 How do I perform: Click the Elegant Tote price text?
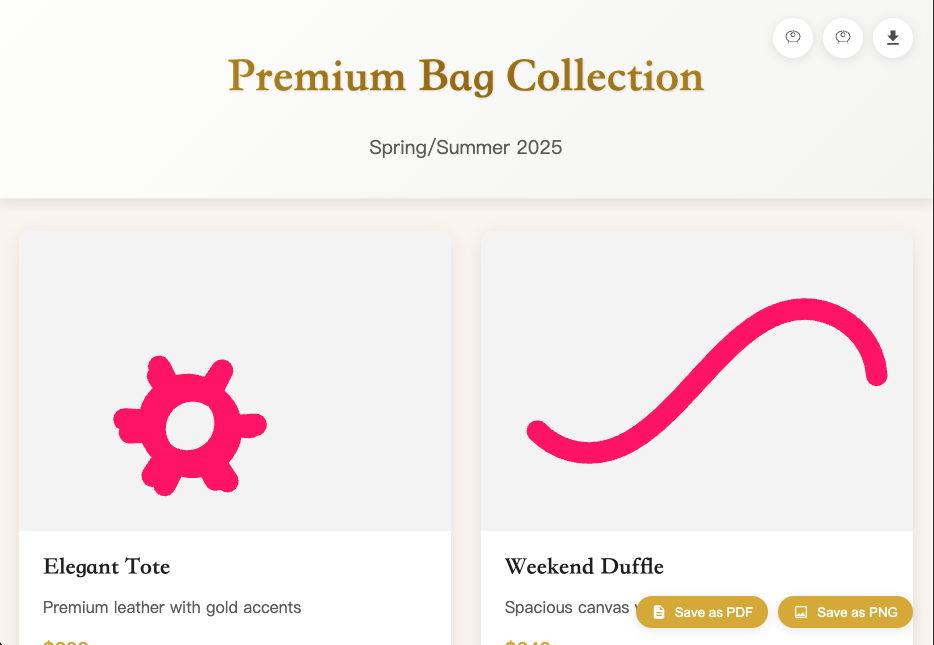66,642
